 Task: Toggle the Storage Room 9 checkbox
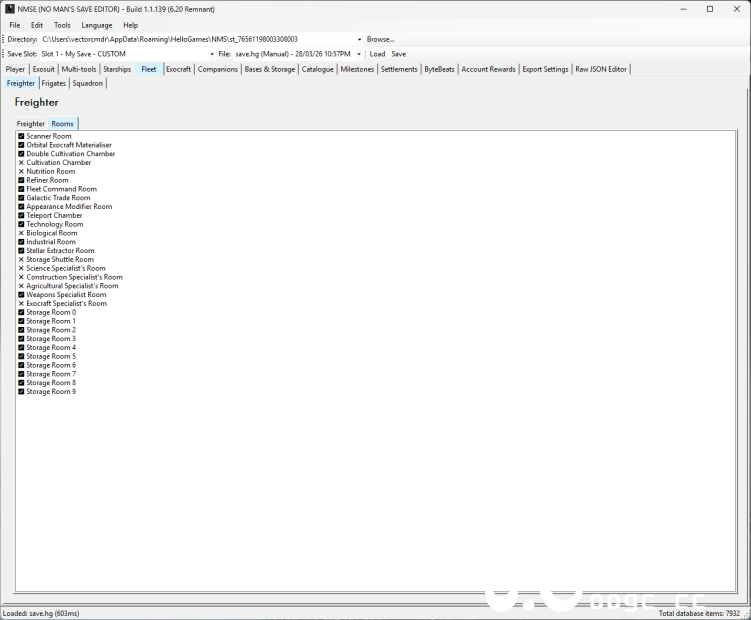click(21, 392)
